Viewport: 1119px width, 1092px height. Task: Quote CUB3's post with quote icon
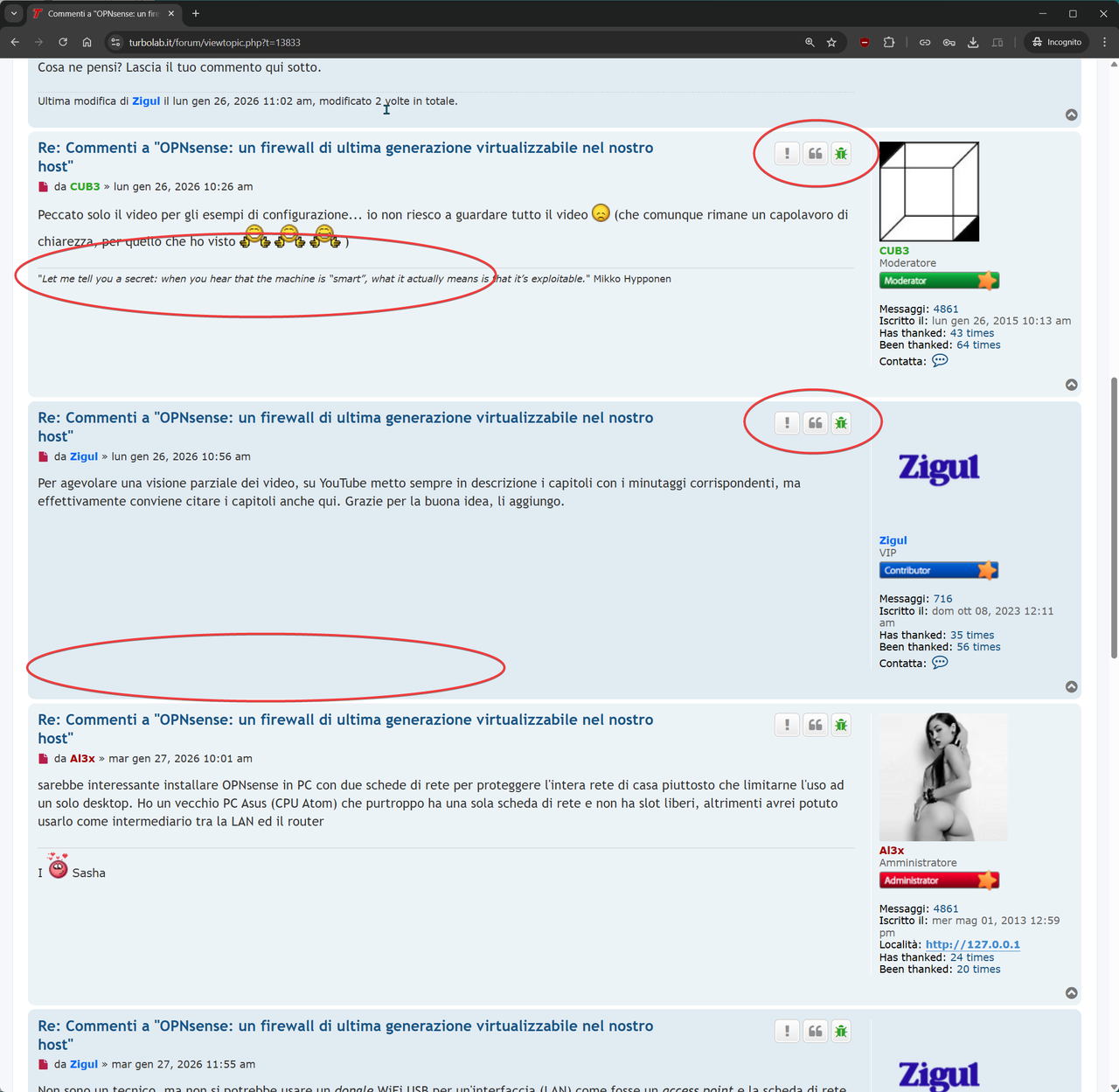[815, 154]
